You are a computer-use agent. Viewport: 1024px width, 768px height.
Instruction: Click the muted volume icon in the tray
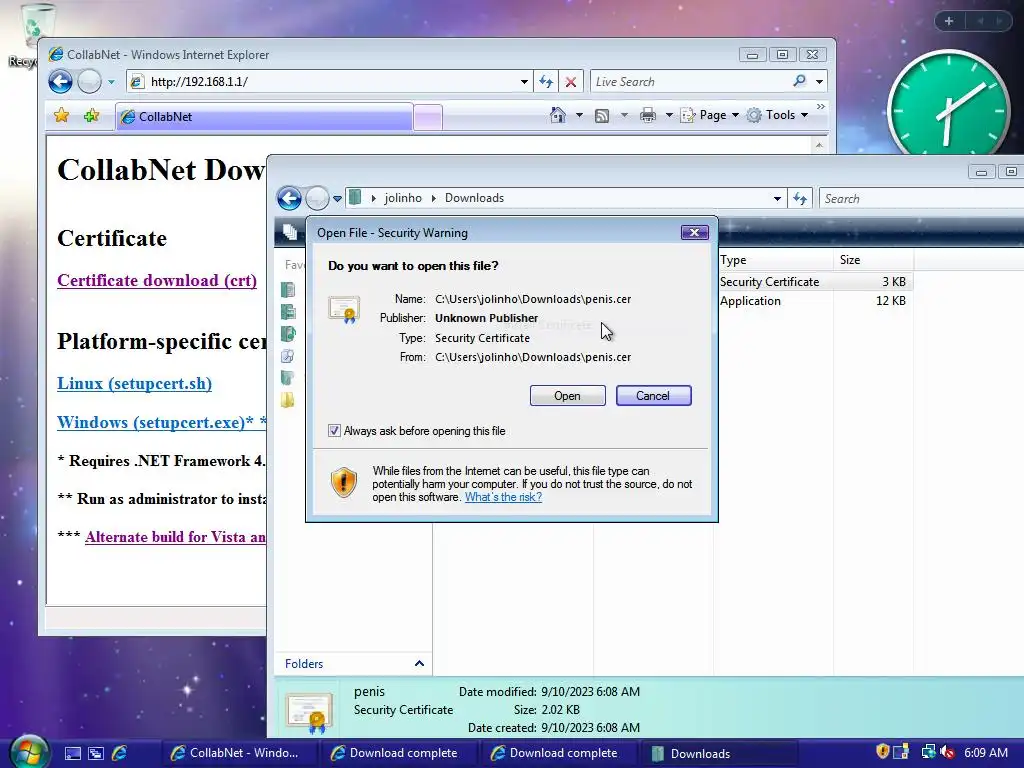click(947, 752)
